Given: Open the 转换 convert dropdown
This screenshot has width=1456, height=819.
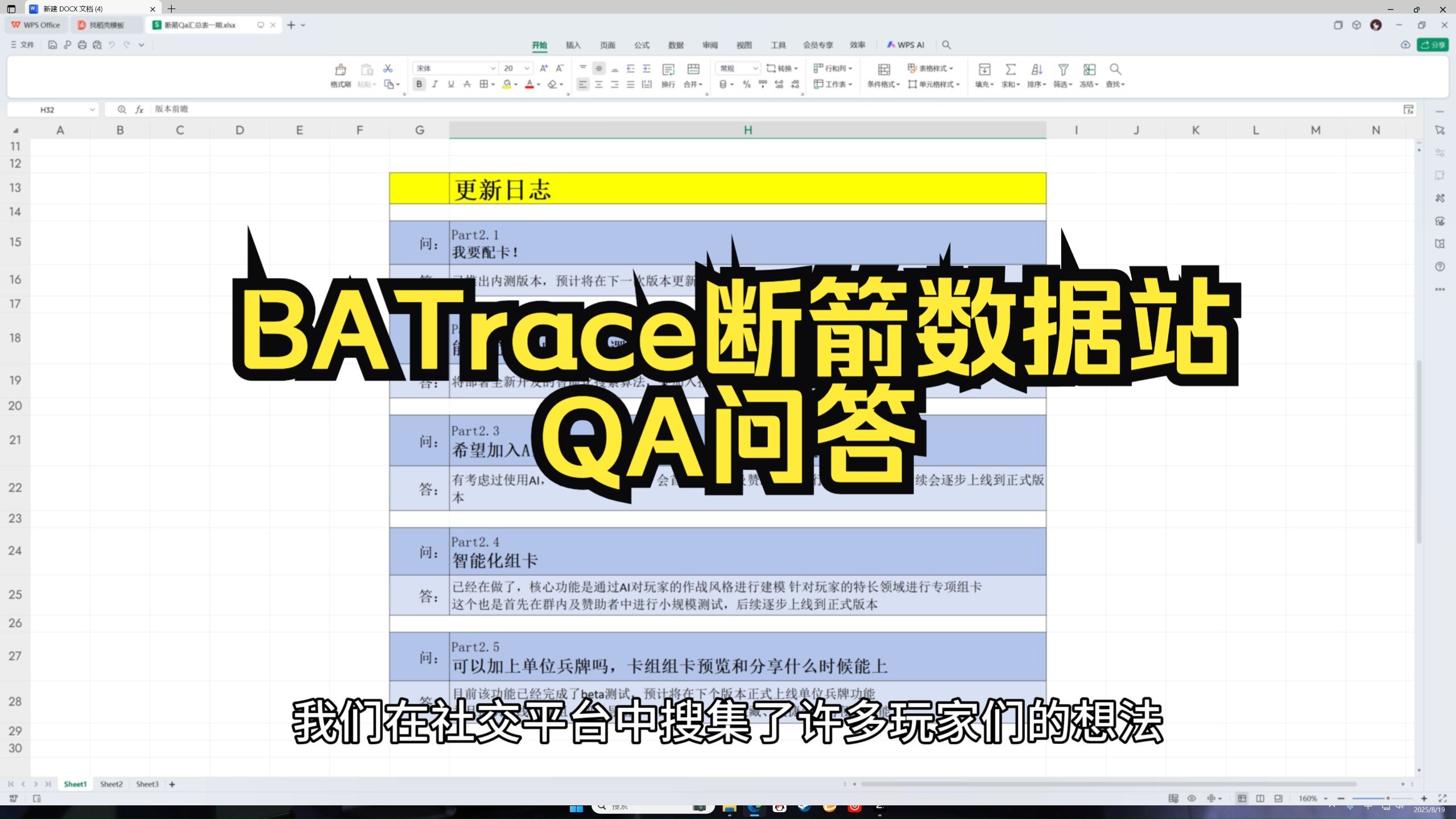Looking at the screenshot, I should 783,68.
